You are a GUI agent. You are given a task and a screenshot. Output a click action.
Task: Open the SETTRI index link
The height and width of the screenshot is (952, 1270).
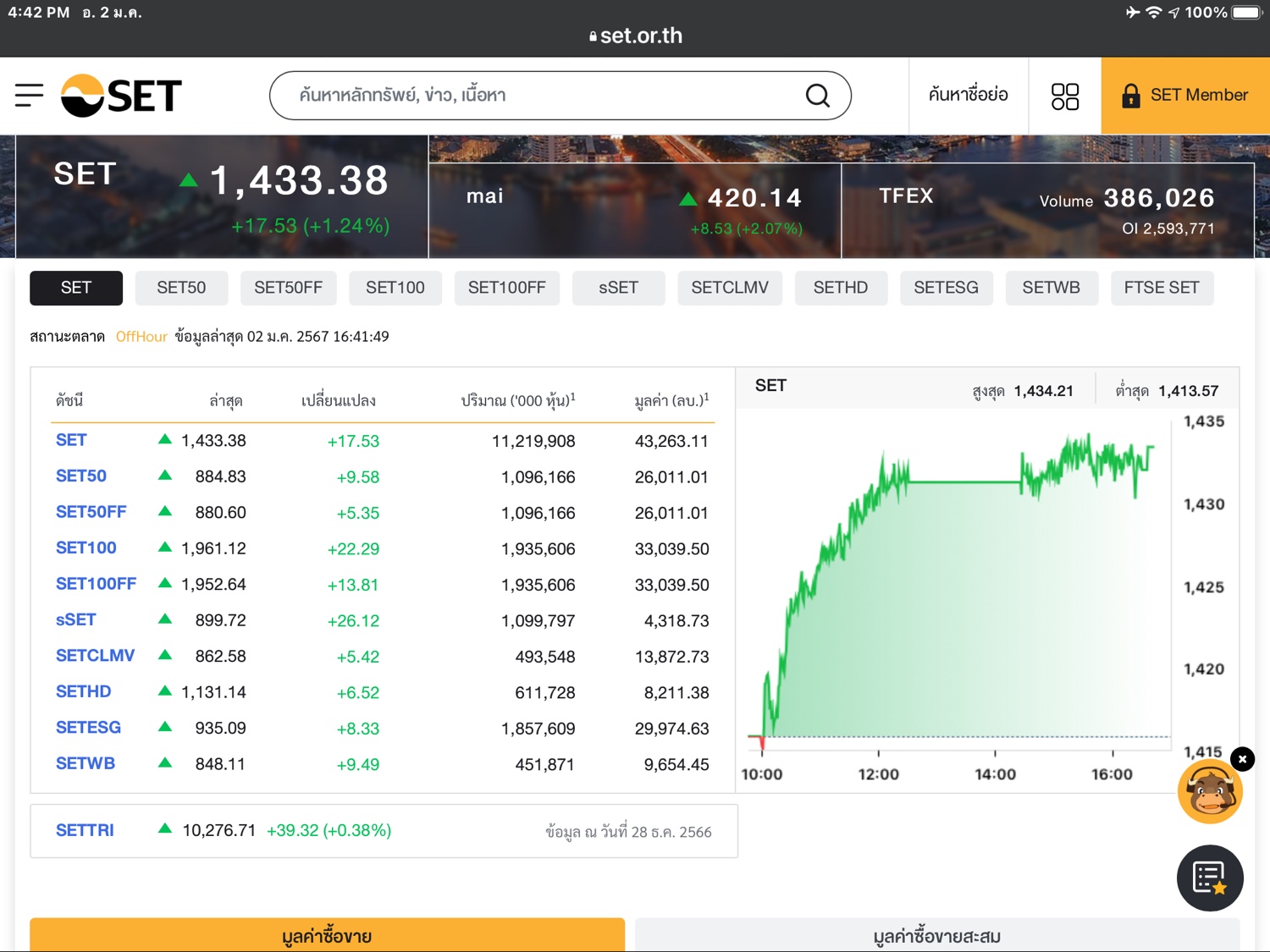click(85, 831)
